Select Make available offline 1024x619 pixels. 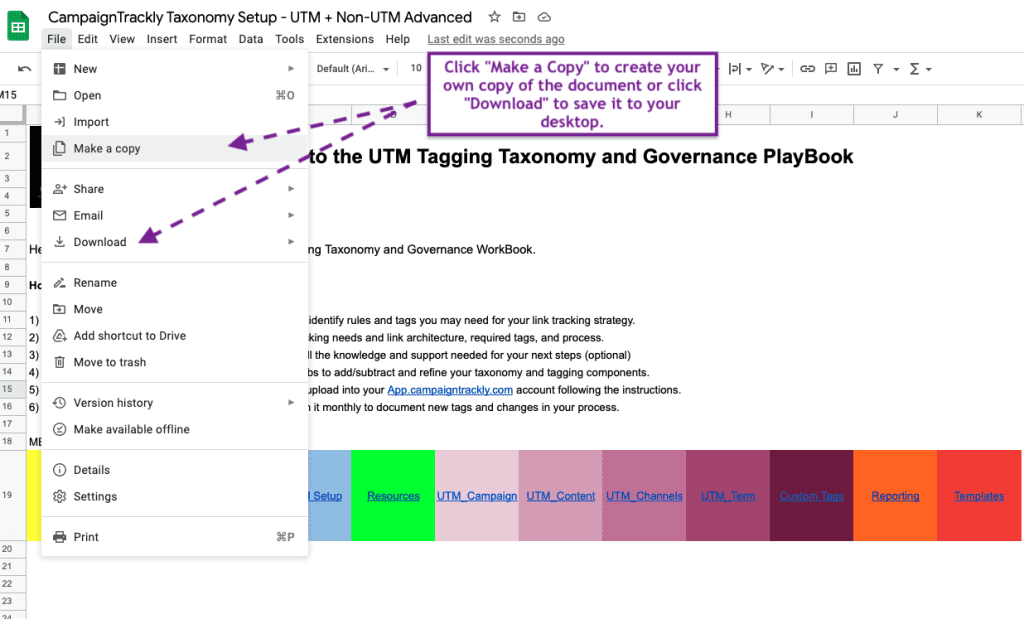[x=174, y=429]
